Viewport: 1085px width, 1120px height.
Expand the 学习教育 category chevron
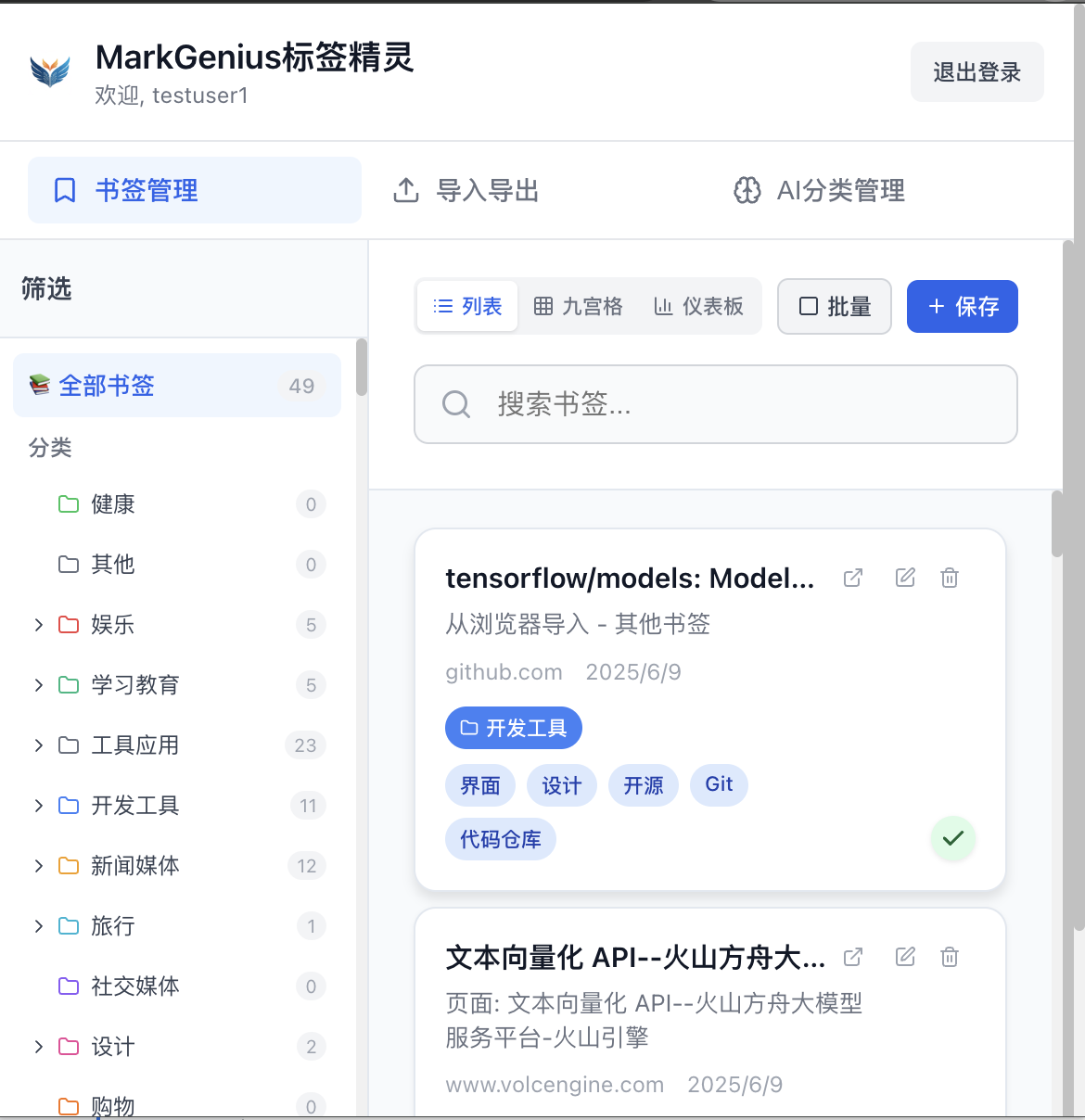click(39, 685)
